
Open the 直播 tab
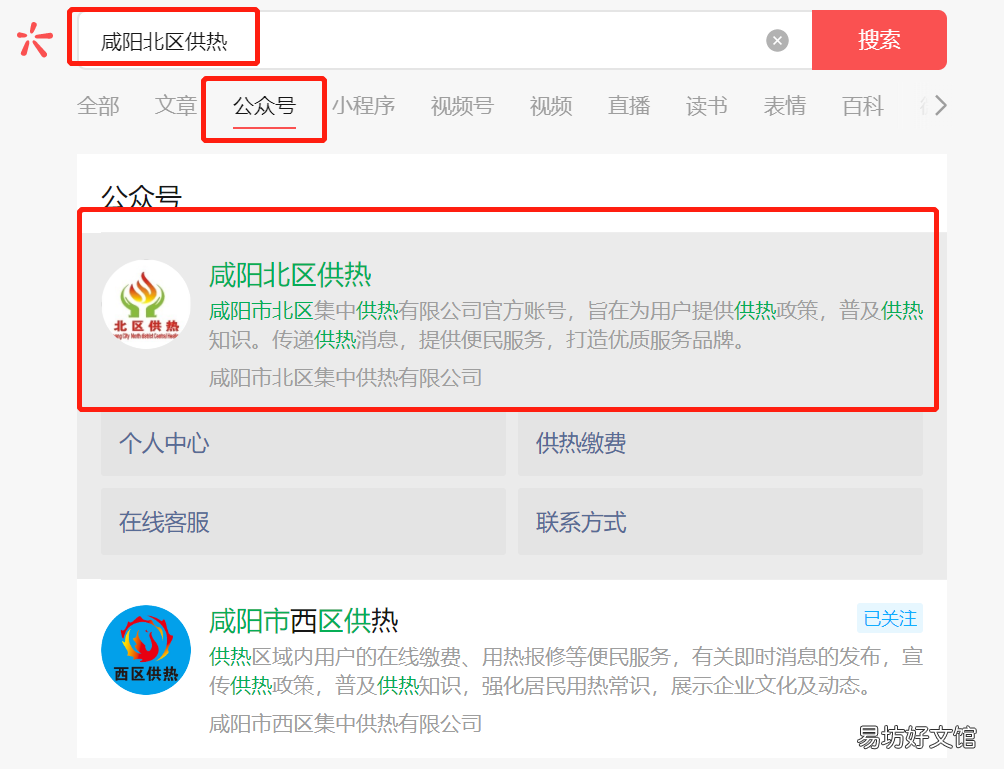tap(629, 106)
